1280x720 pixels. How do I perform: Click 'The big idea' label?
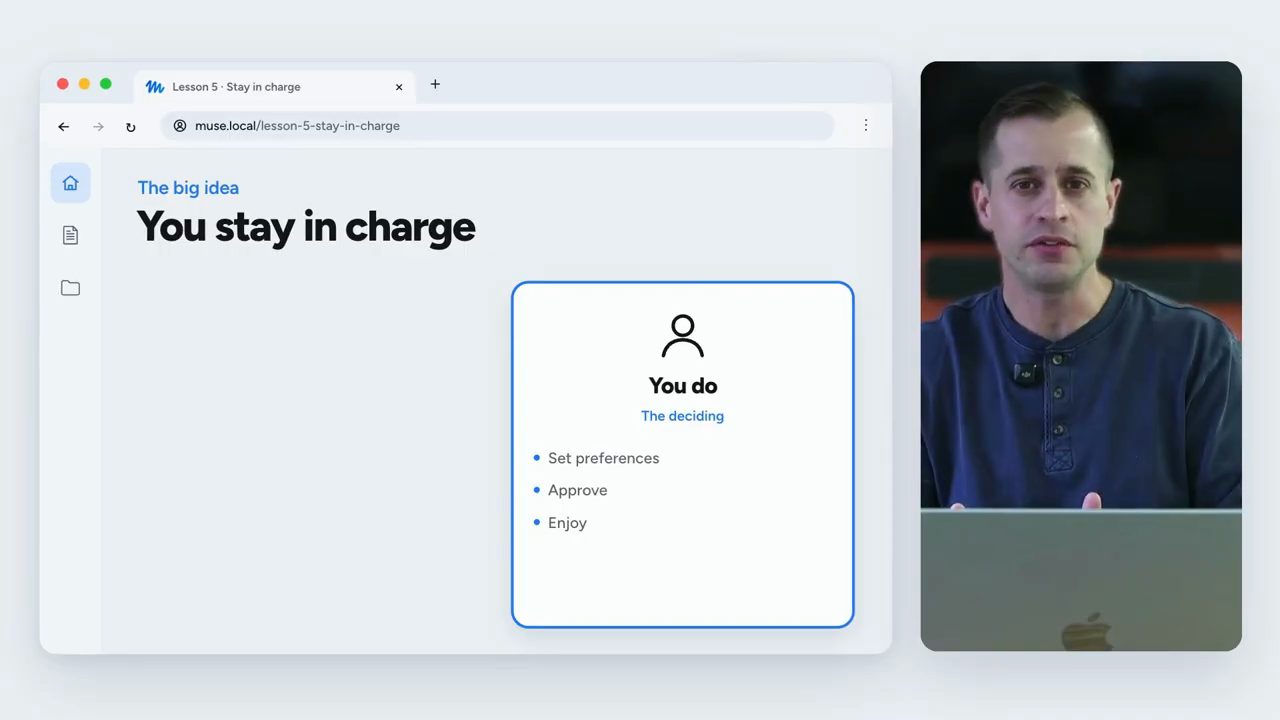pos(188,187)
